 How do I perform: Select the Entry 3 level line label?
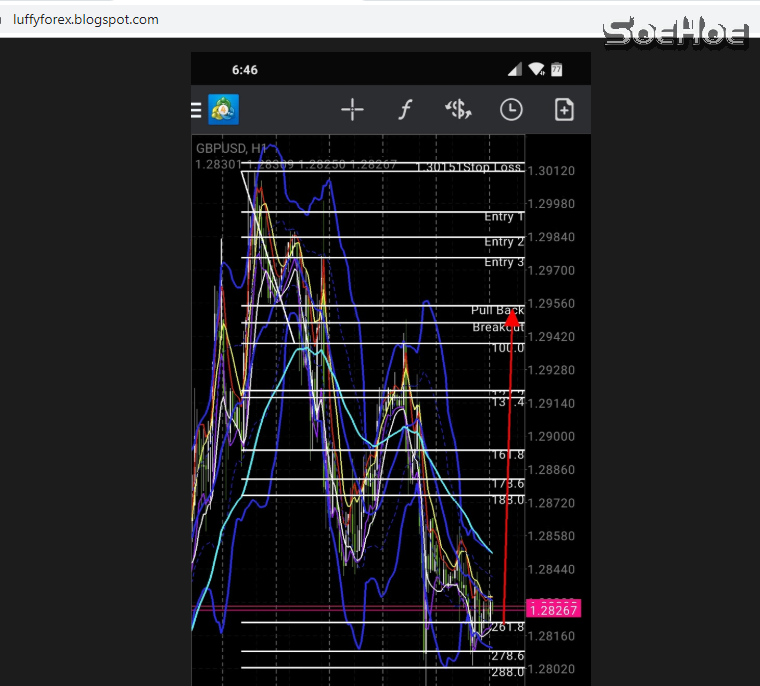click(x=504, y=262)
